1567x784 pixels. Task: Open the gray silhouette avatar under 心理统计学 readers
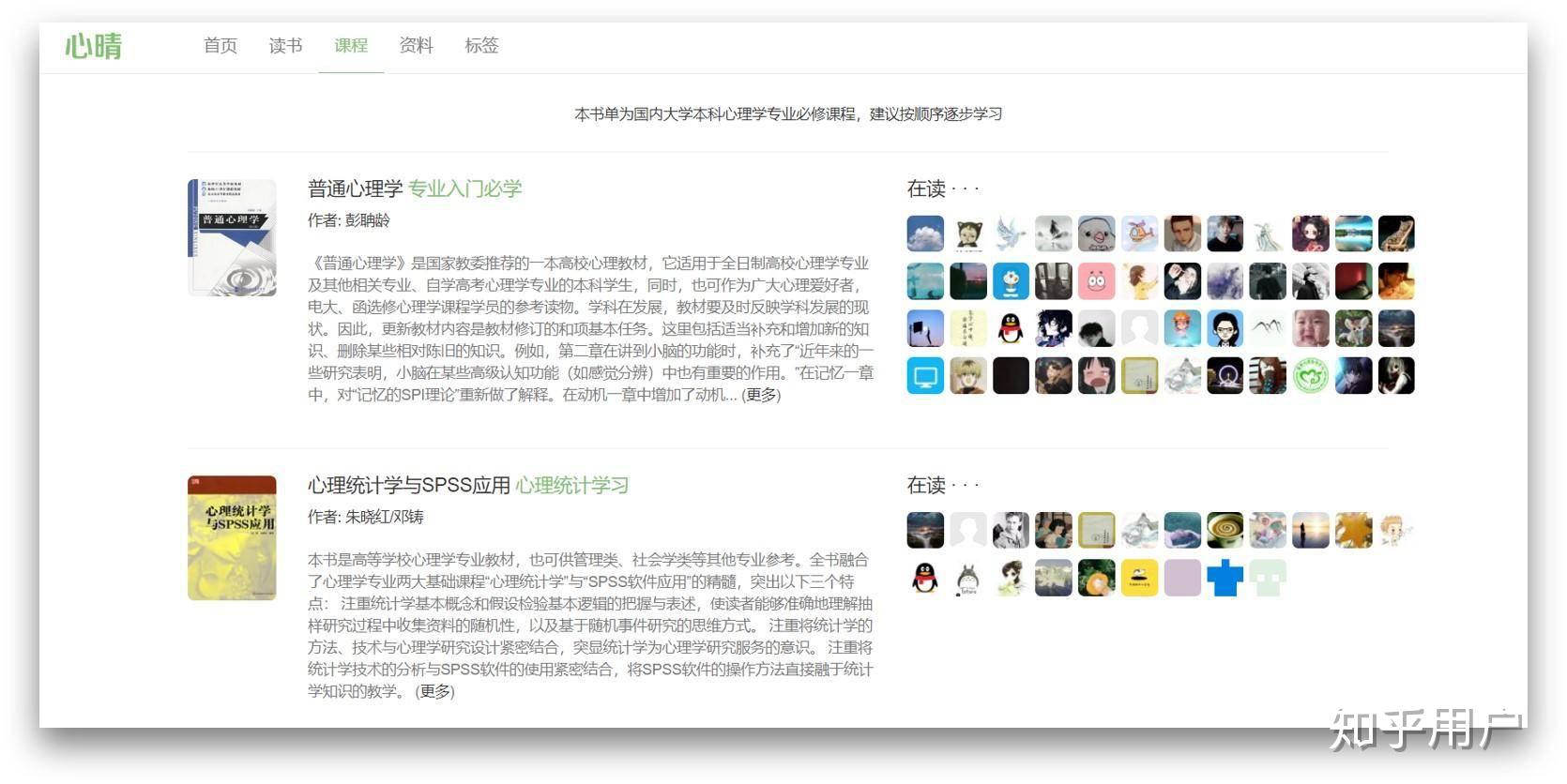point(968,530)
